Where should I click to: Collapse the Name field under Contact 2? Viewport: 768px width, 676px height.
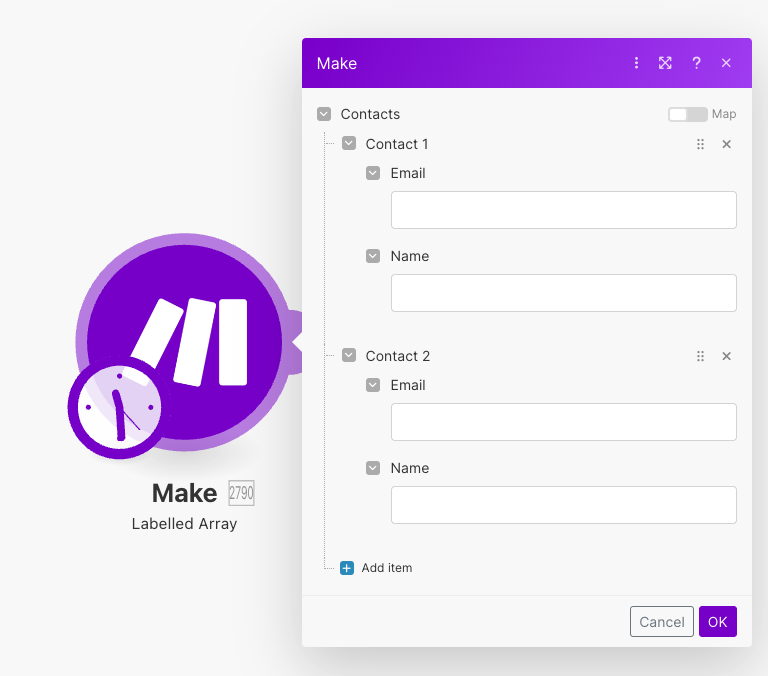pos(373,467)
